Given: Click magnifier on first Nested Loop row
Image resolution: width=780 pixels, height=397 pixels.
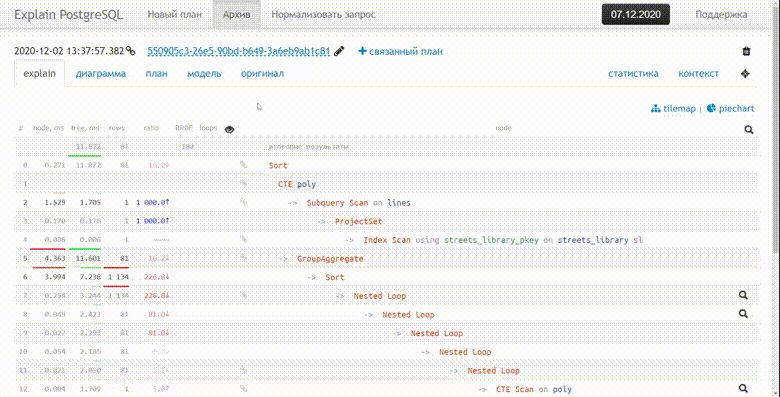Looking at the screenshot, I should [743, 295].
